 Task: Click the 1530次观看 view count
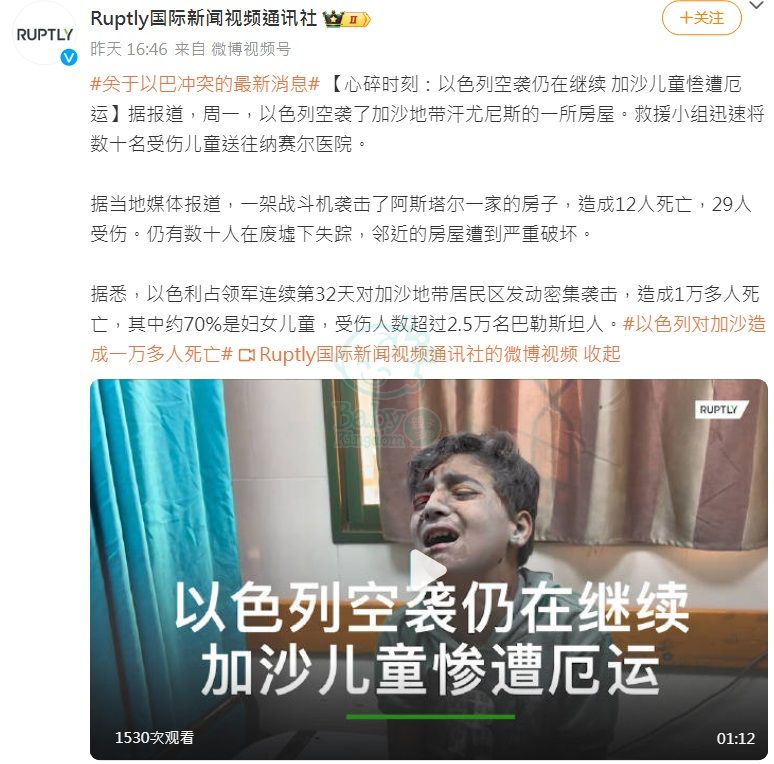(x=155, y=737)
